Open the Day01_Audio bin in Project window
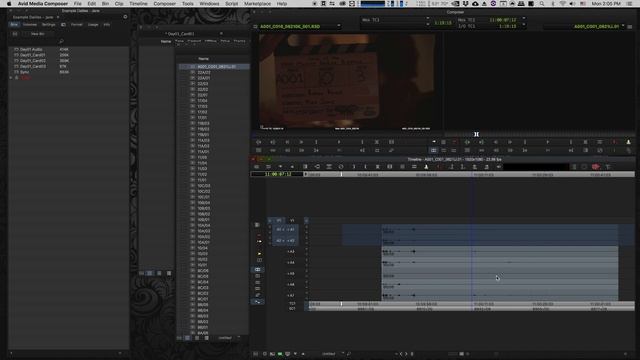Image resolution: width=640 pixels, height=360 pixels. pos(31,49)
